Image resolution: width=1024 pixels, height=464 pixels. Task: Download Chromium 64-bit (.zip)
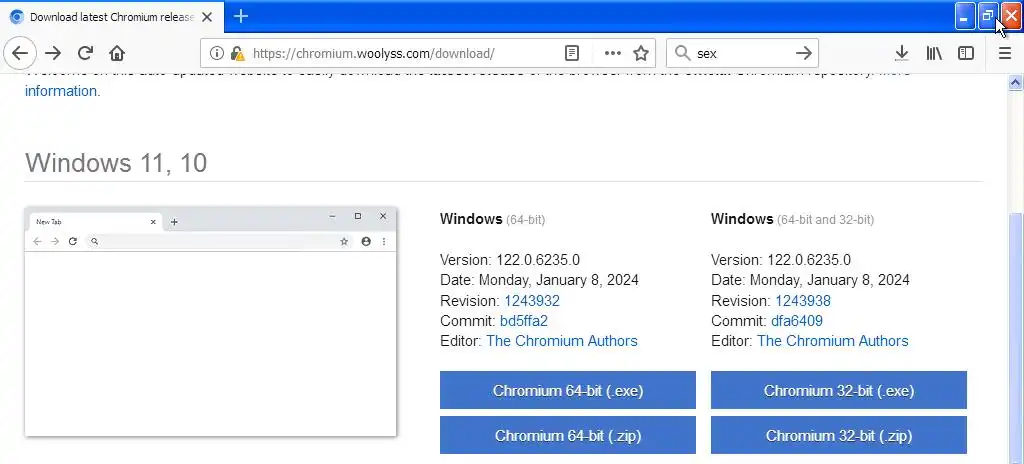coord(568,435)
